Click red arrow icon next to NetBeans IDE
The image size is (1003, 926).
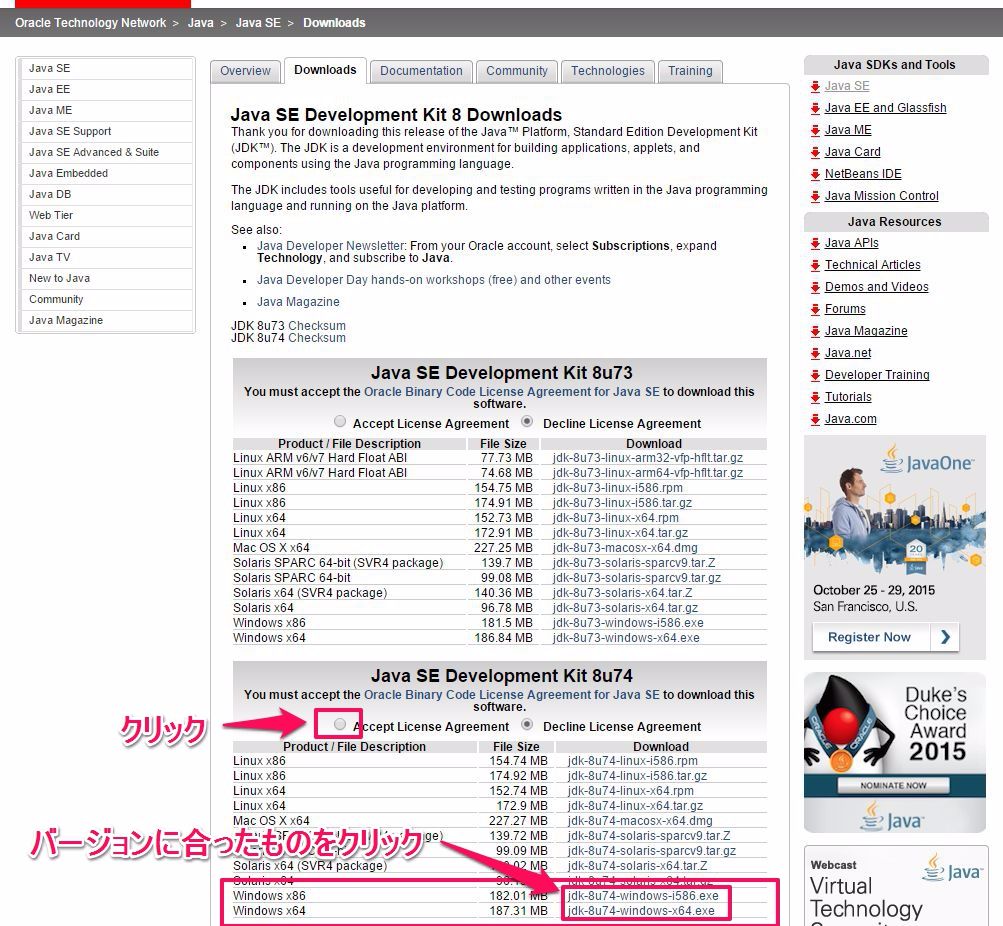[x=815, y=174]
